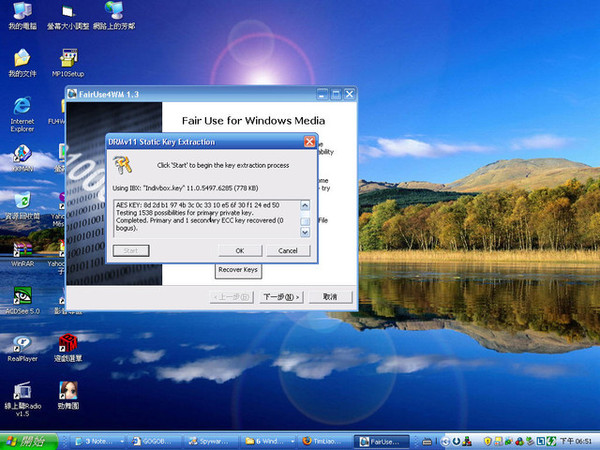The image size is (600, 450).
Task: Click OK in the DRMv11 dialog
Action: pyautogui.click(x=240, y=251)
